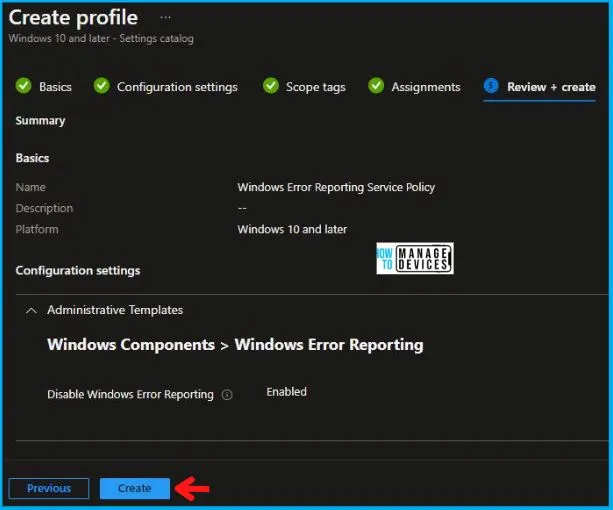
Task: Click the green checkmark icon for Assignments
Action: coord(376,86)
